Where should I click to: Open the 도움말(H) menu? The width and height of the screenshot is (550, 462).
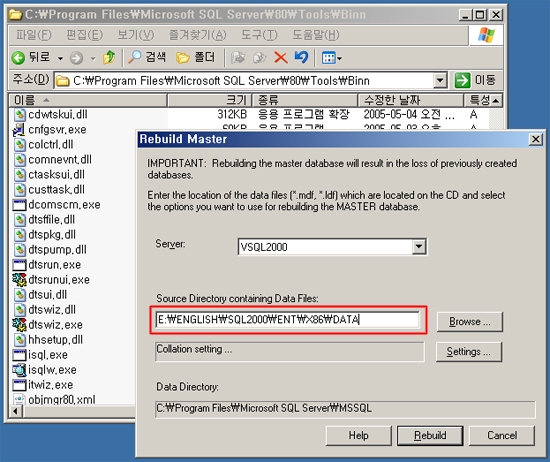tap(316, 35)
